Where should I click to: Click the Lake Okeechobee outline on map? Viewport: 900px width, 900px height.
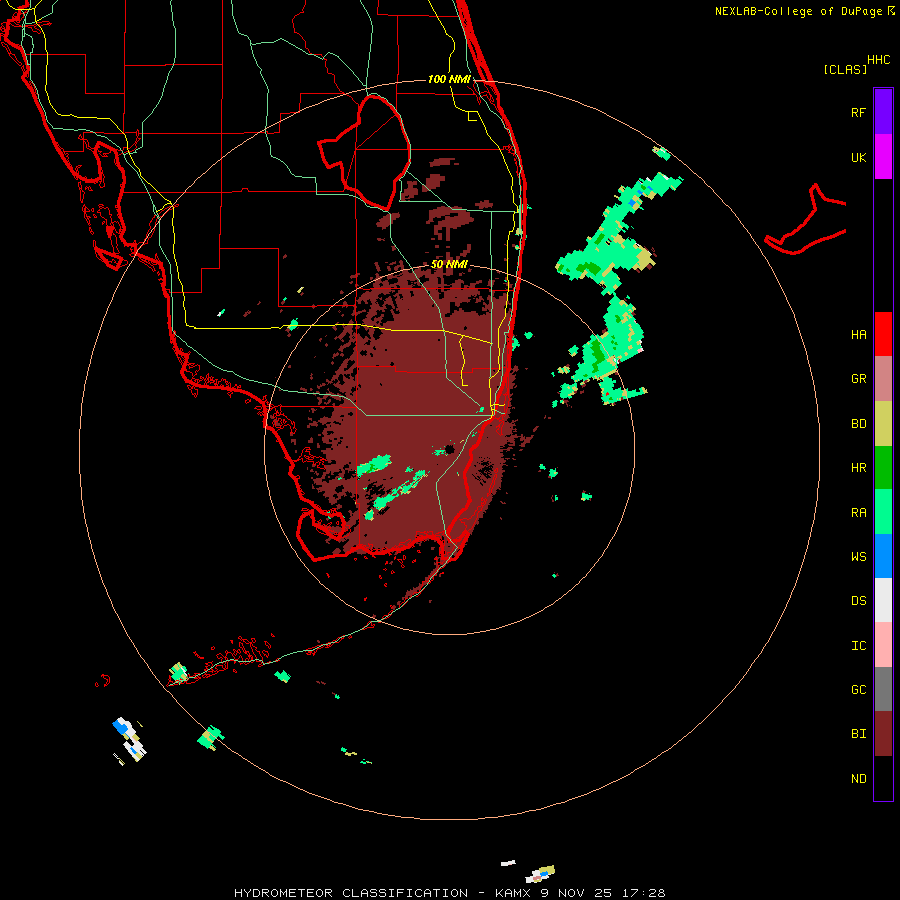coord(365,152)
